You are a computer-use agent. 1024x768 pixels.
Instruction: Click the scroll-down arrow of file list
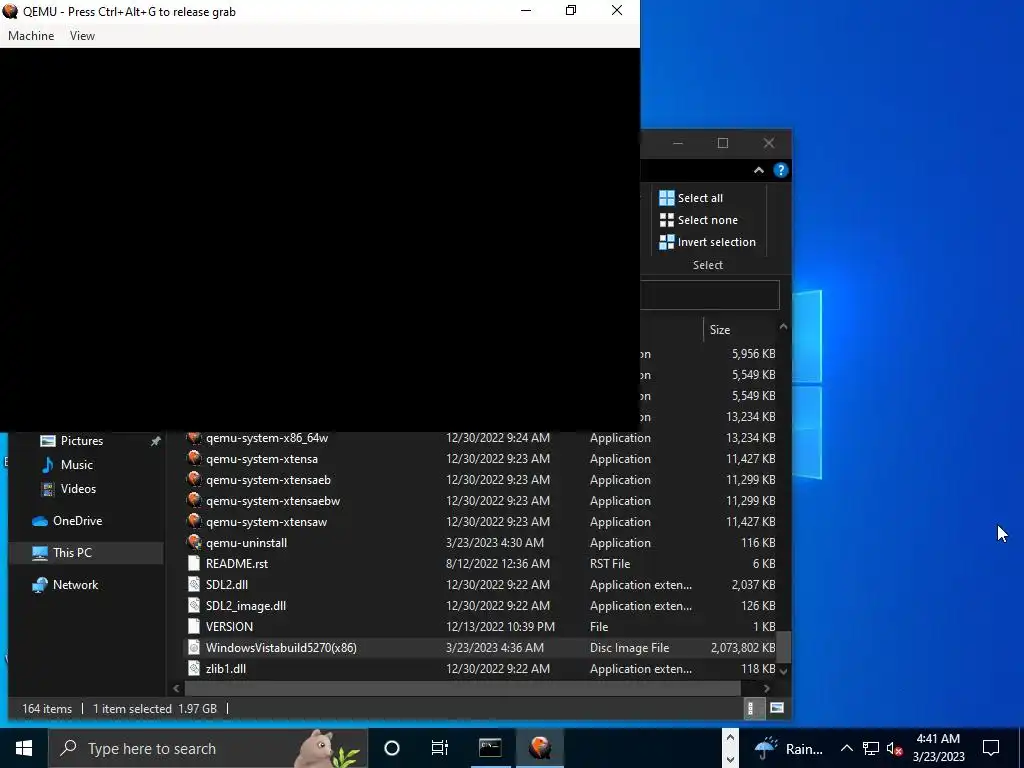784,671
